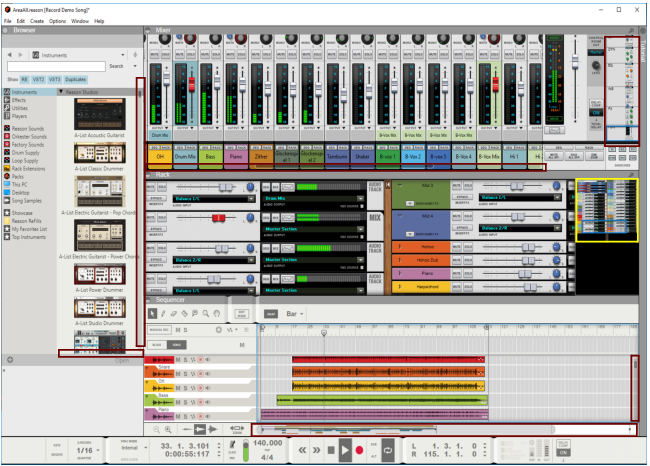650x466 pixels.
Task: Click the Manual Rec button
Action: point(159,330)
